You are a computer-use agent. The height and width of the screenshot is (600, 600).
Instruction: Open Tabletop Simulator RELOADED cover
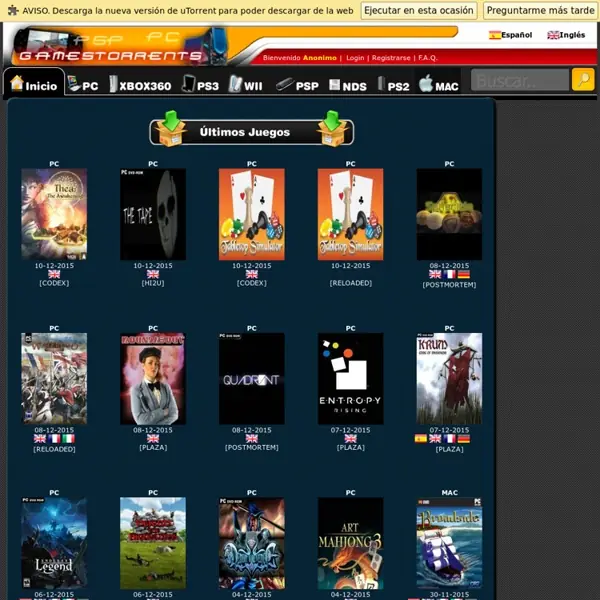coord(350,214)
